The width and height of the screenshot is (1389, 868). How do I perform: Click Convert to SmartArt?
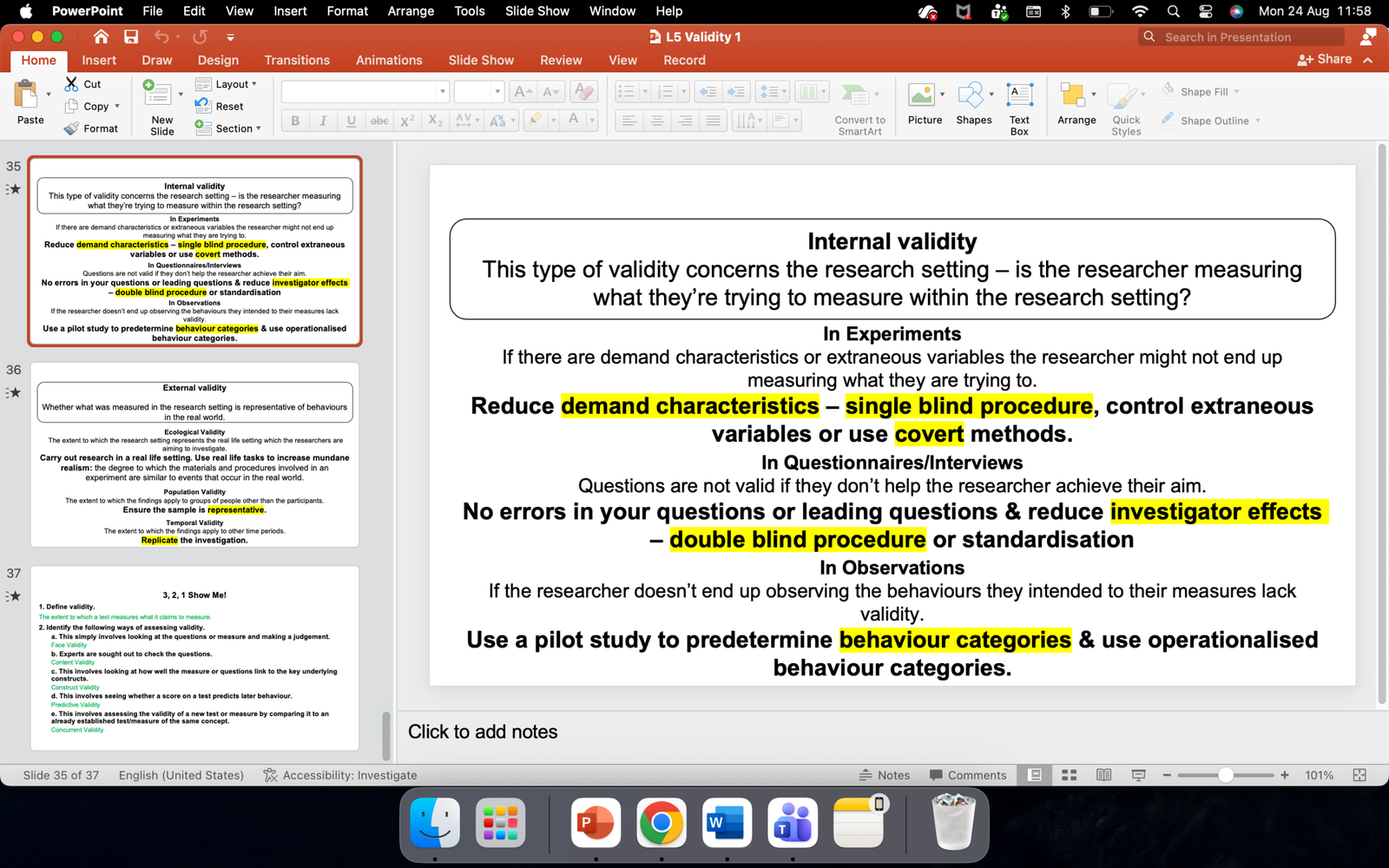[x=859, y=108]
